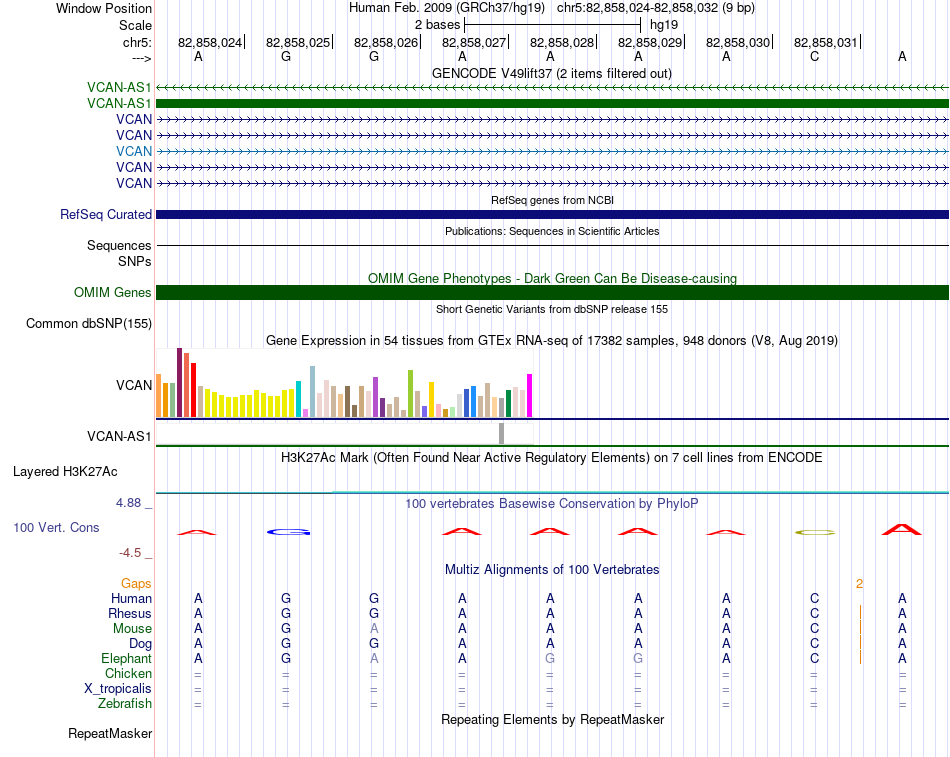Open the OMIM Genes track label

tap(113, 292)
